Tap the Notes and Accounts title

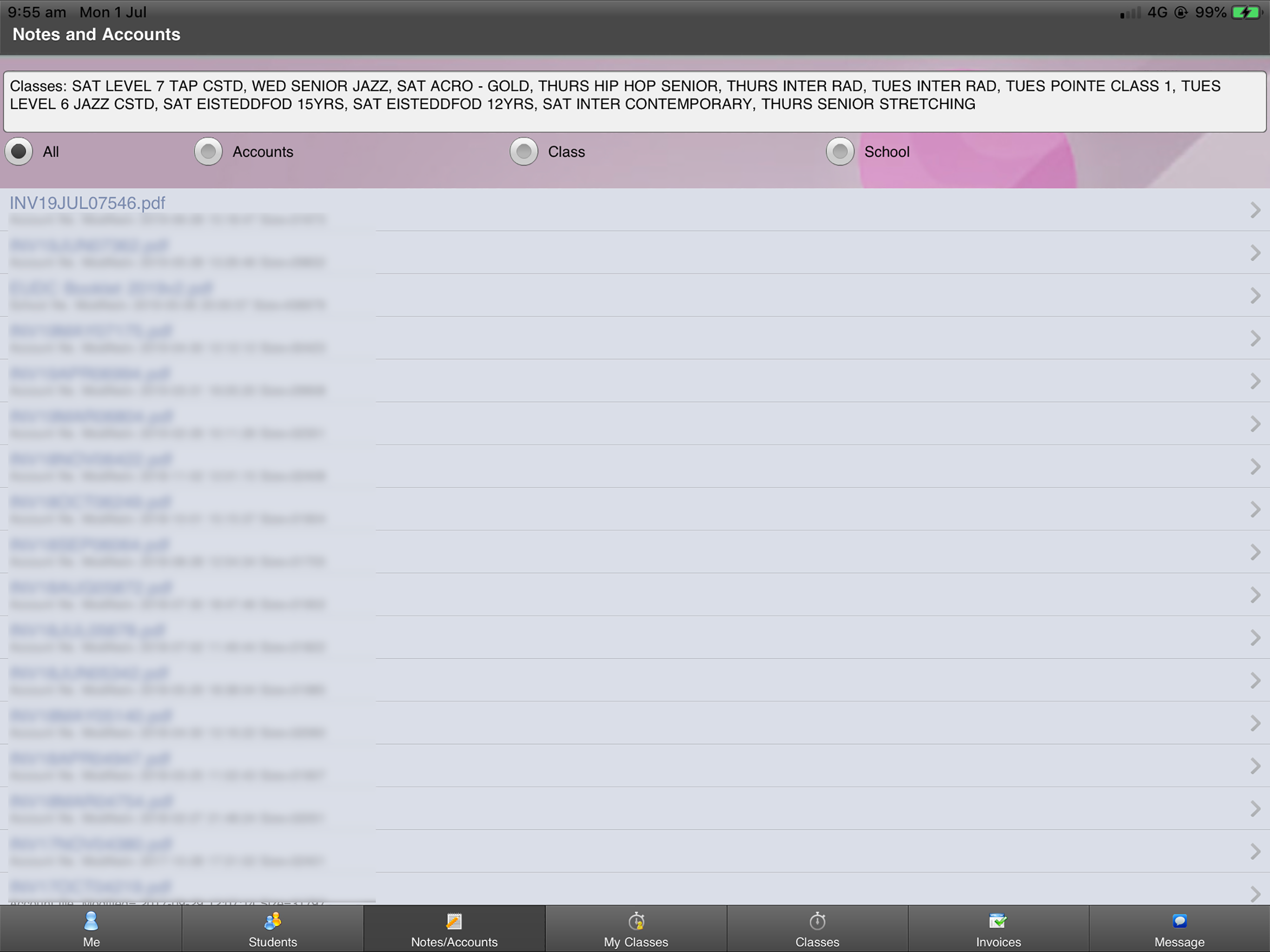(96, 34)
